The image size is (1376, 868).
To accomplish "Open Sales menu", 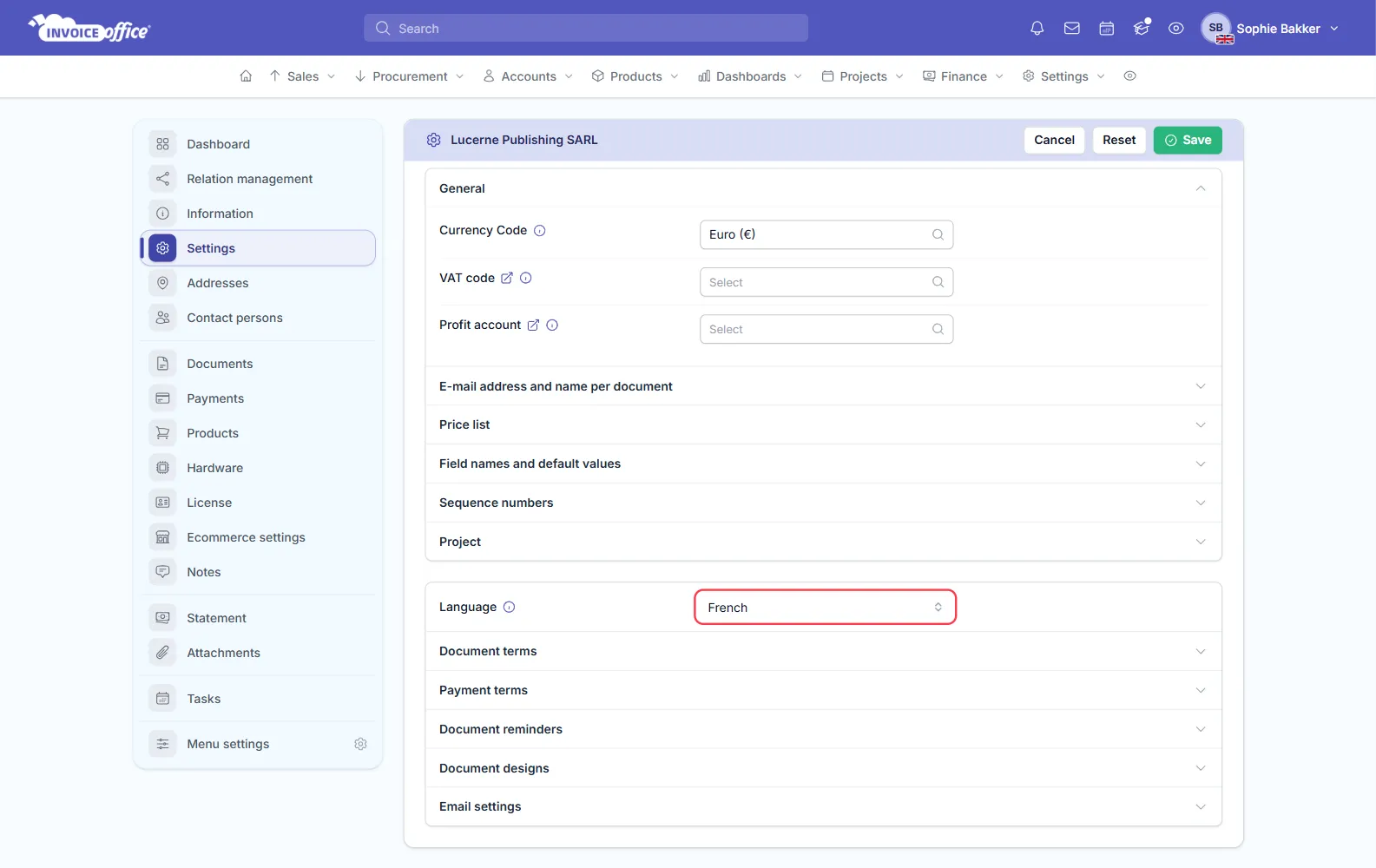I will [302, 76].
